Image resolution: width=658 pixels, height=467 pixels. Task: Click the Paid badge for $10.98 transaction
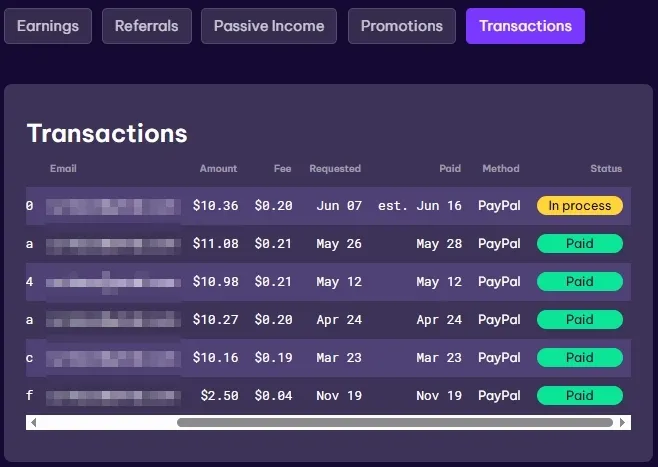[580, 282]
